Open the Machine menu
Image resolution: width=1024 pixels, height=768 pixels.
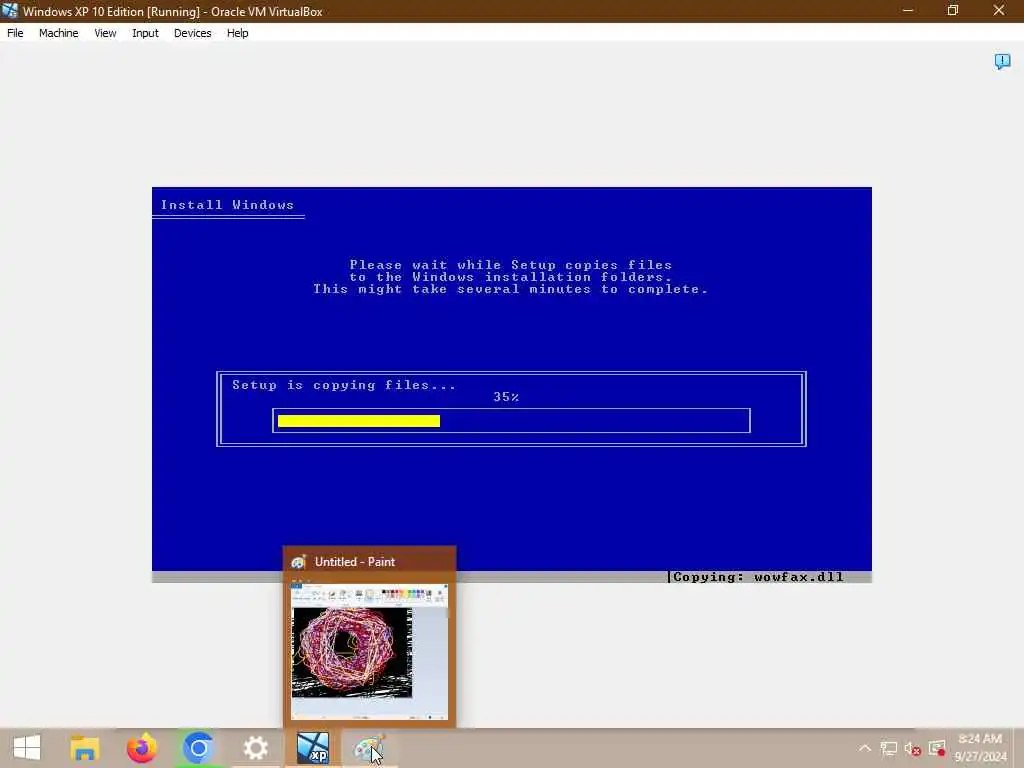(58, 33)
